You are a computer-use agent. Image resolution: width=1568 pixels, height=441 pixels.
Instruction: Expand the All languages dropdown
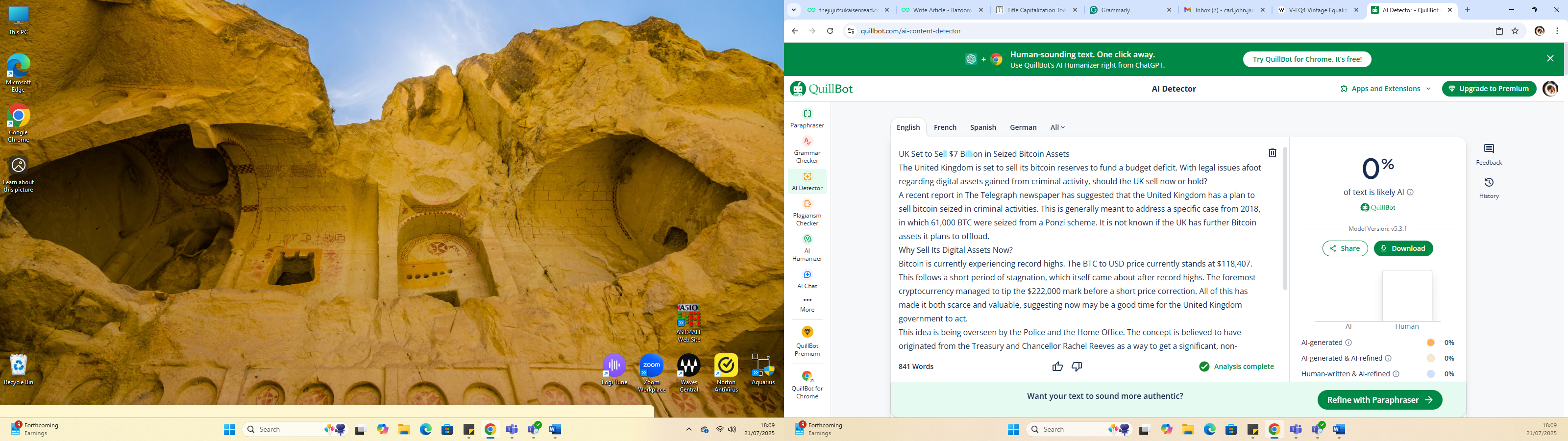pos(1057,127)
